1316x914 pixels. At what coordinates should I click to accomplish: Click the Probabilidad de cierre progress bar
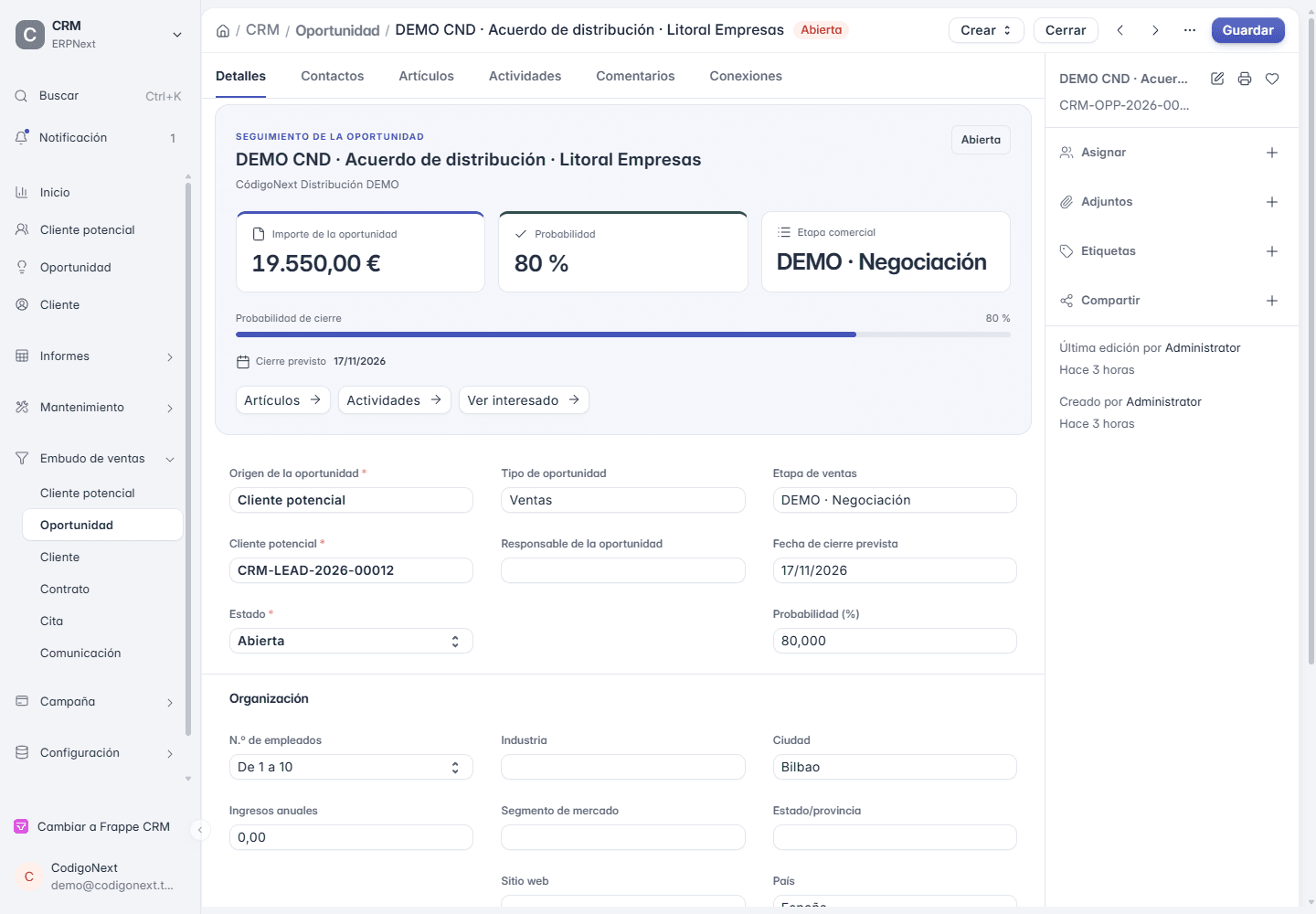[x=623, y=335]
